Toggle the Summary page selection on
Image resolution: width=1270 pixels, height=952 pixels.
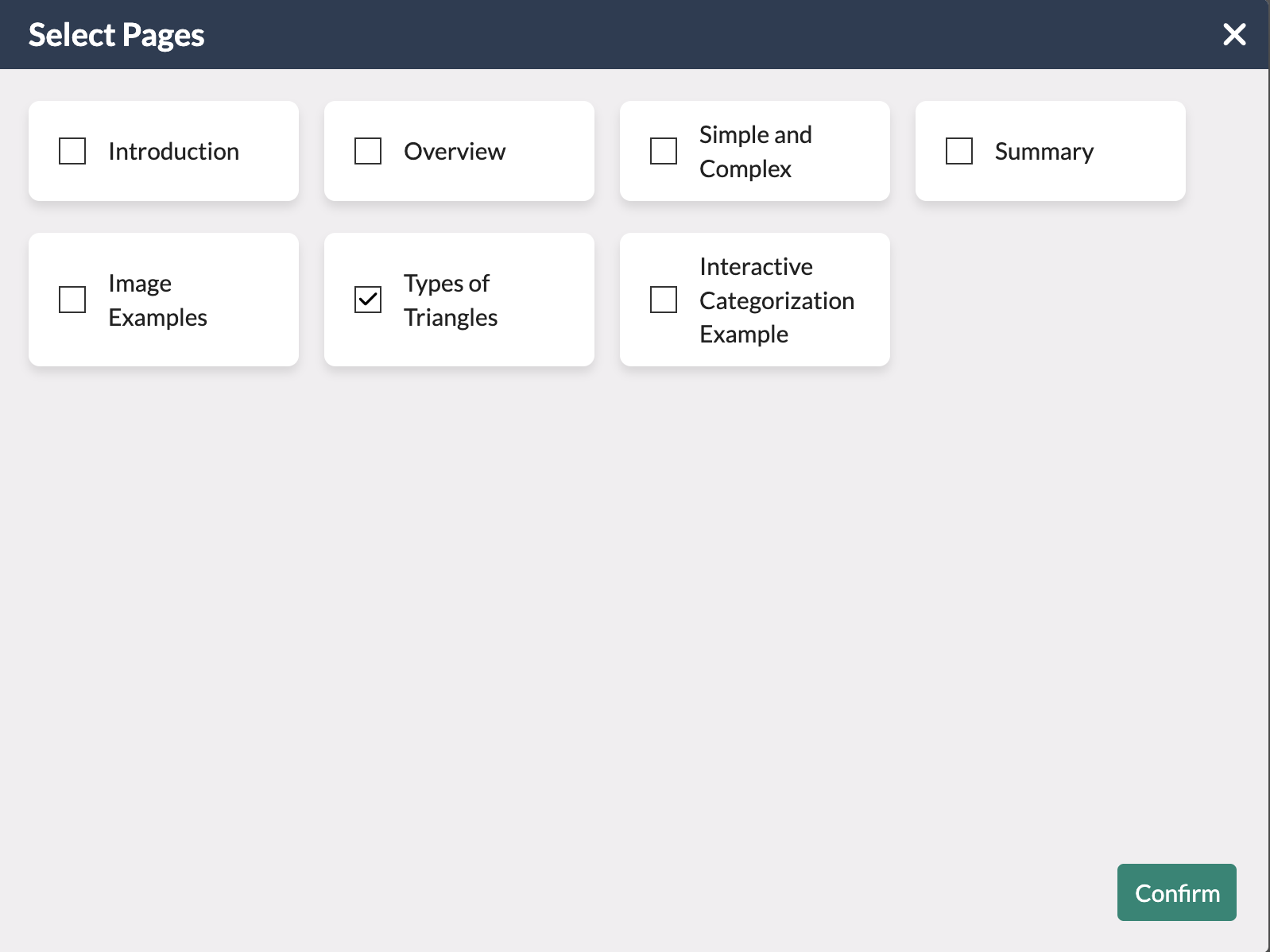point(958,150)
